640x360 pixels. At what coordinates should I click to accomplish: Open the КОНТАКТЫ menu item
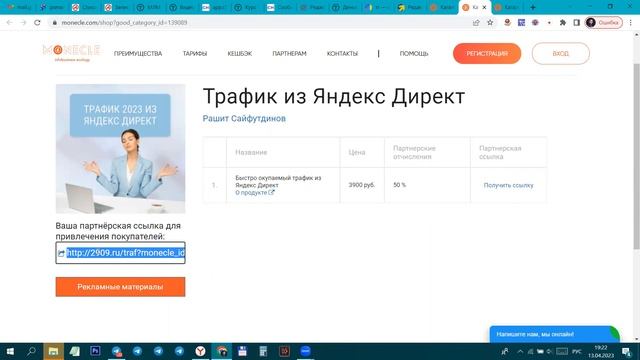pos(342,53)
